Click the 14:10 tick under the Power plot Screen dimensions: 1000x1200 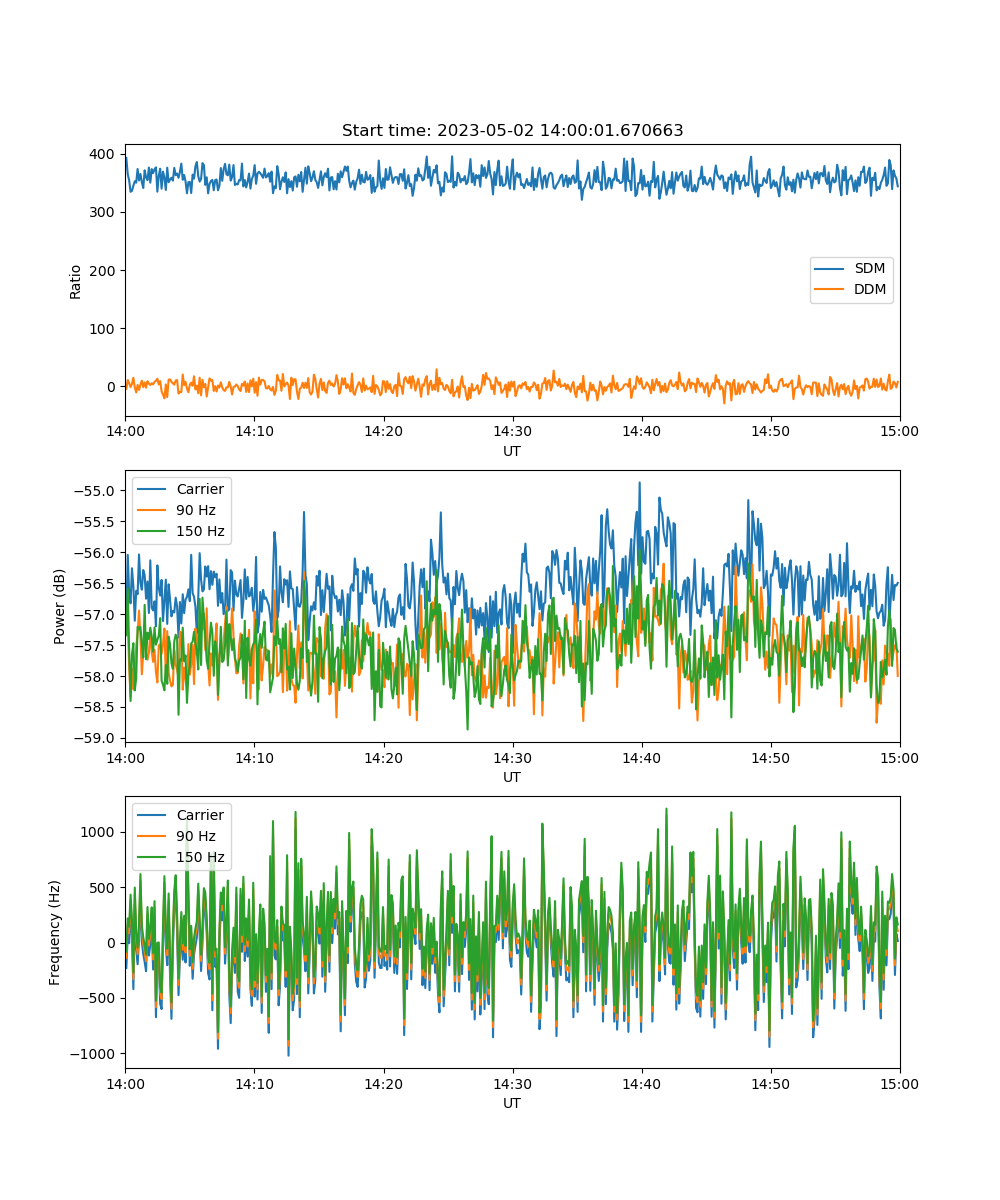[254, 758]
